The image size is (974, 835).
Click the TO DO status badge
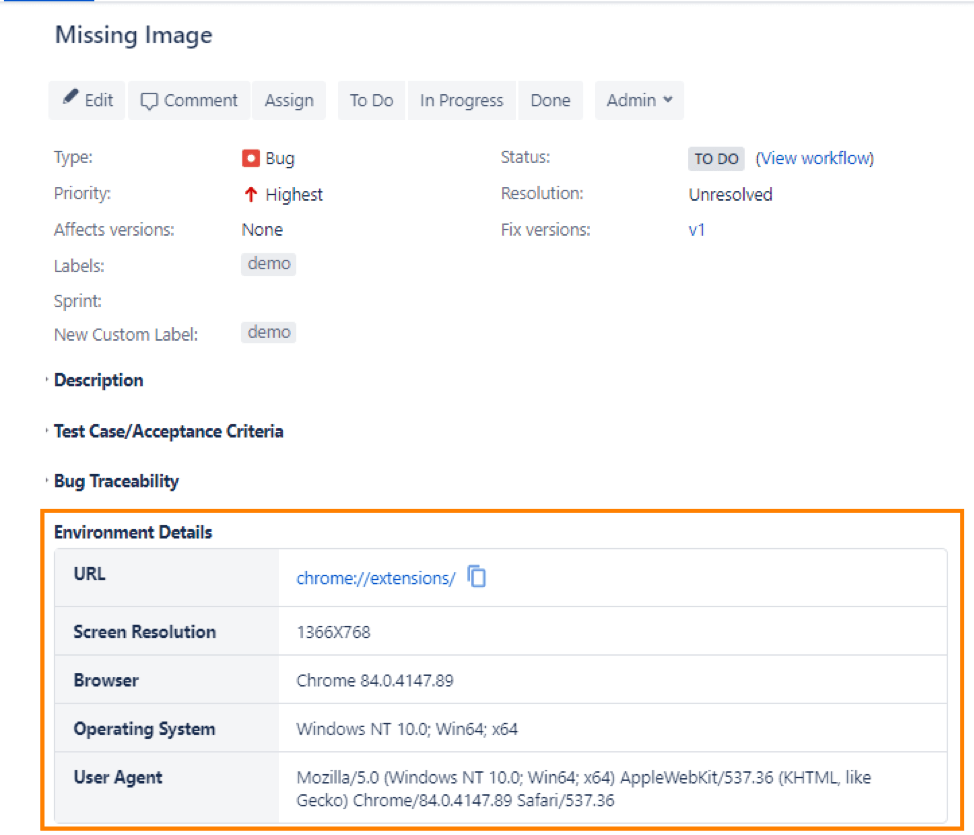click(x=716, y=159)
